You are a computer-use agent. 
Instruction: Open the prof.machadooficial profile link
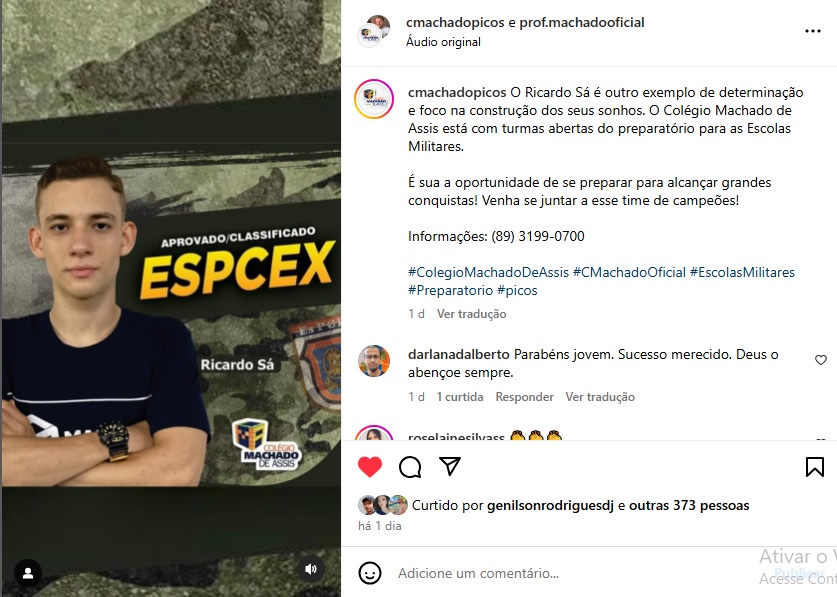click(582, 22)
